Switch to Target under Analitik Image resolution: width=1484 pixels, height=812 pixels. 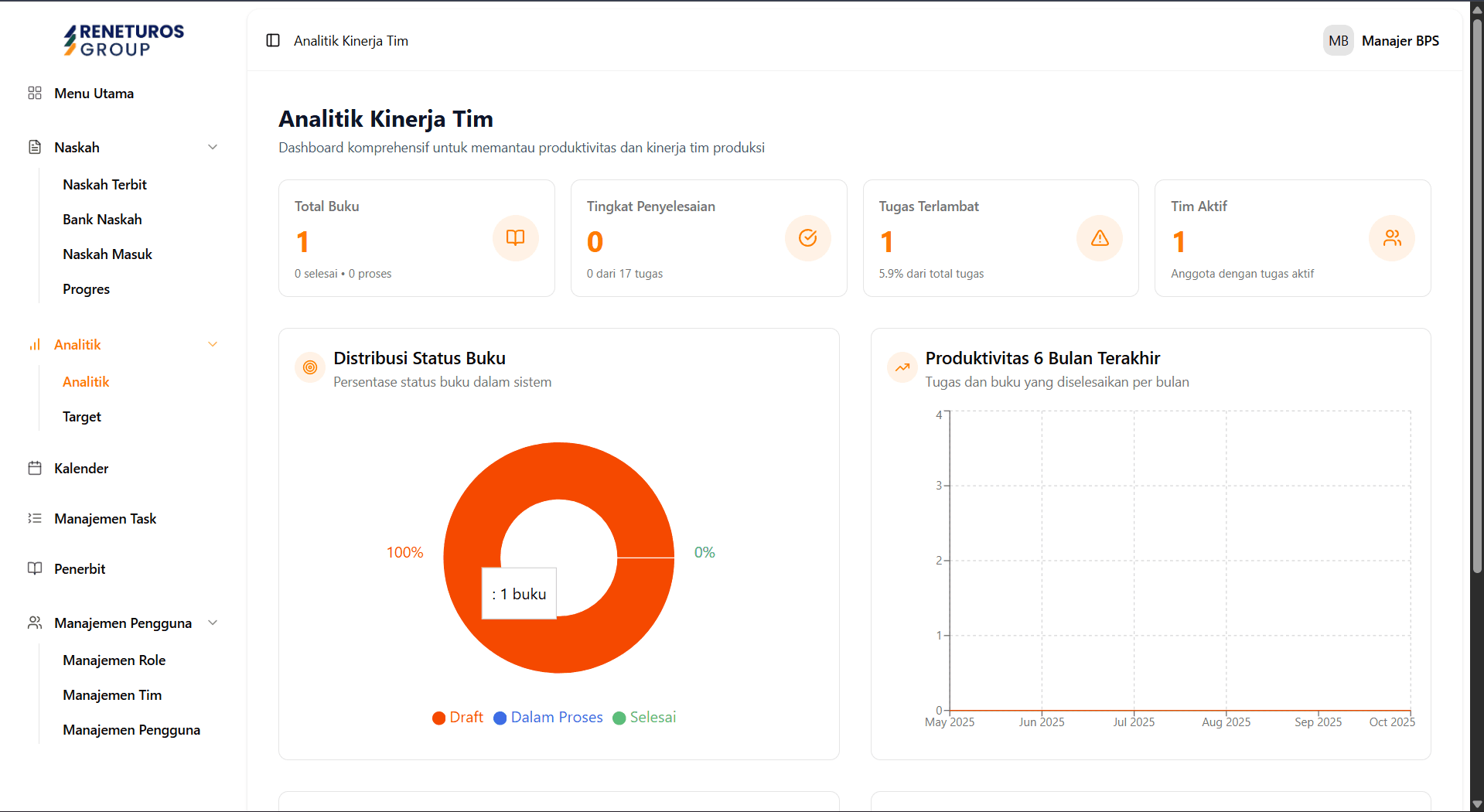(81, 416)
